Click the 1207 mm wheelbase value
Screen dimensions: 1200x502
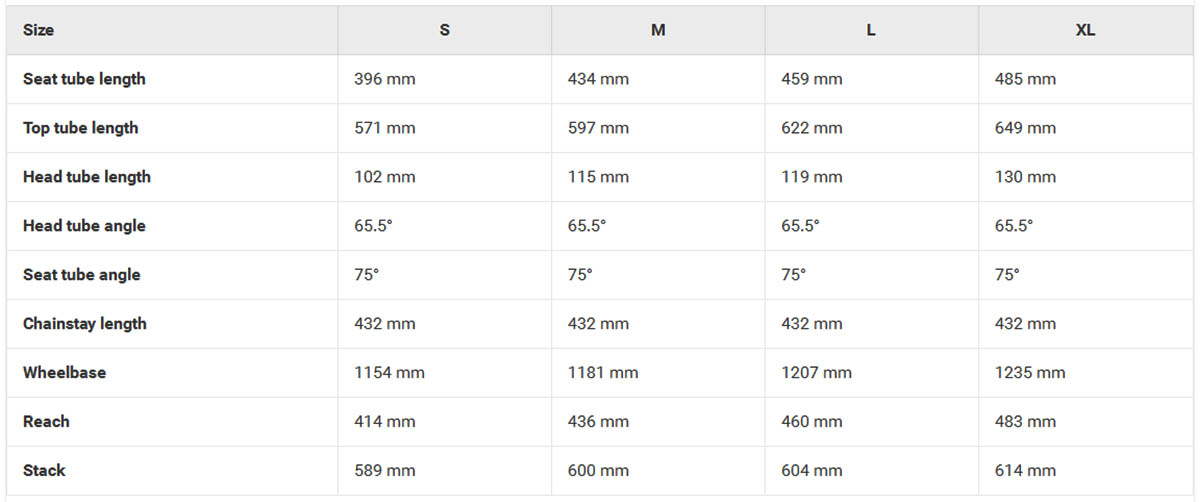click(816, 373)
